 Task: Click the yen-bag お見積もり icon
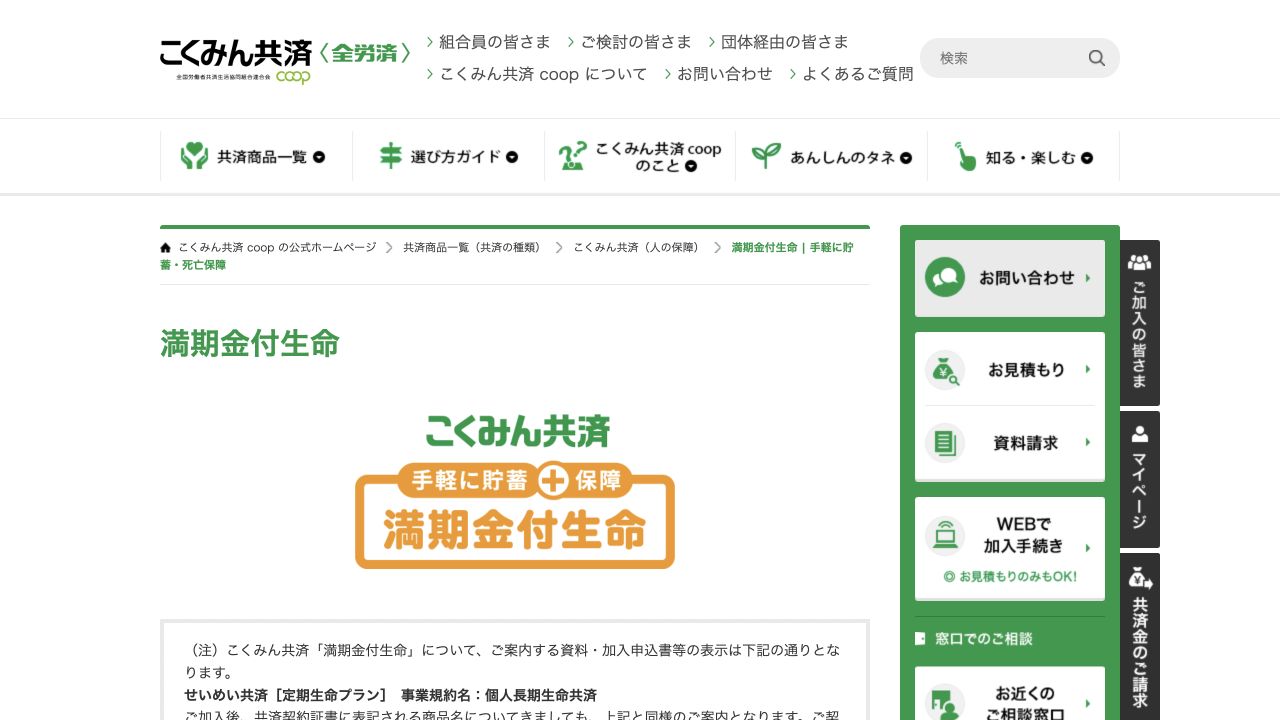point(945,370)
